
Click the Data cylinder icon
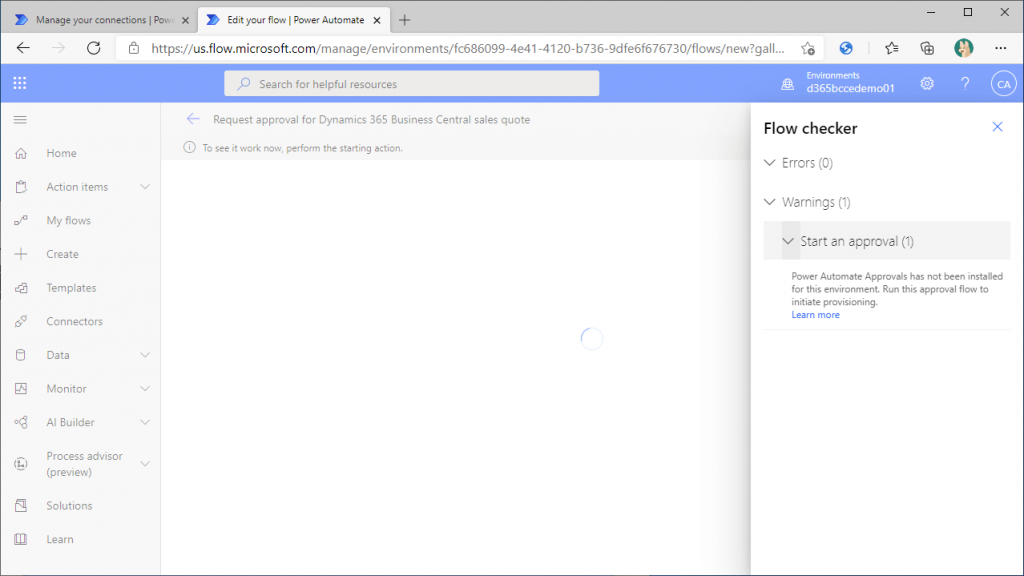pyautogui.click(x=21, y=355)
